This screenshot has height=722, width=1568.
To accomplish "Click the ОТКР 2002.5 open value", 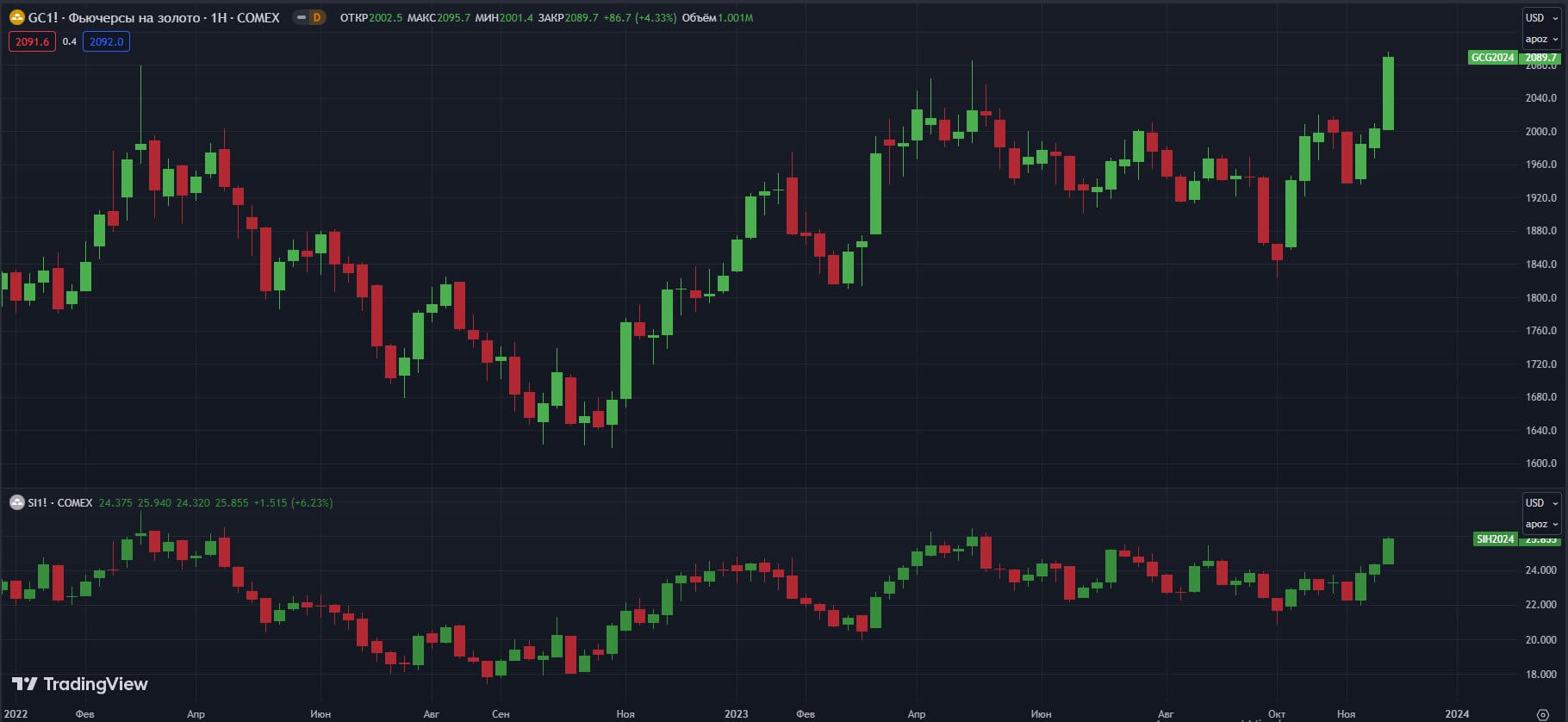I will (371, 17).
